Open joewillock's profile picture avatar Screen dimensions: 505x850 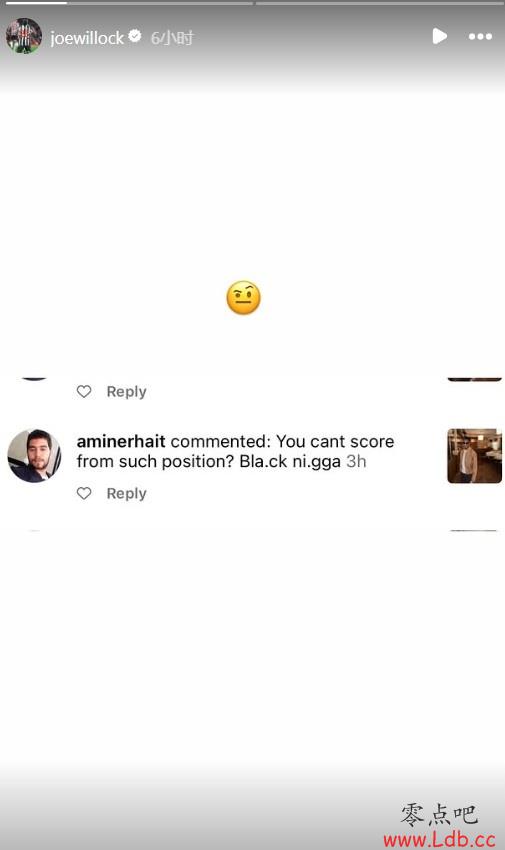click(x=24, y=36)
